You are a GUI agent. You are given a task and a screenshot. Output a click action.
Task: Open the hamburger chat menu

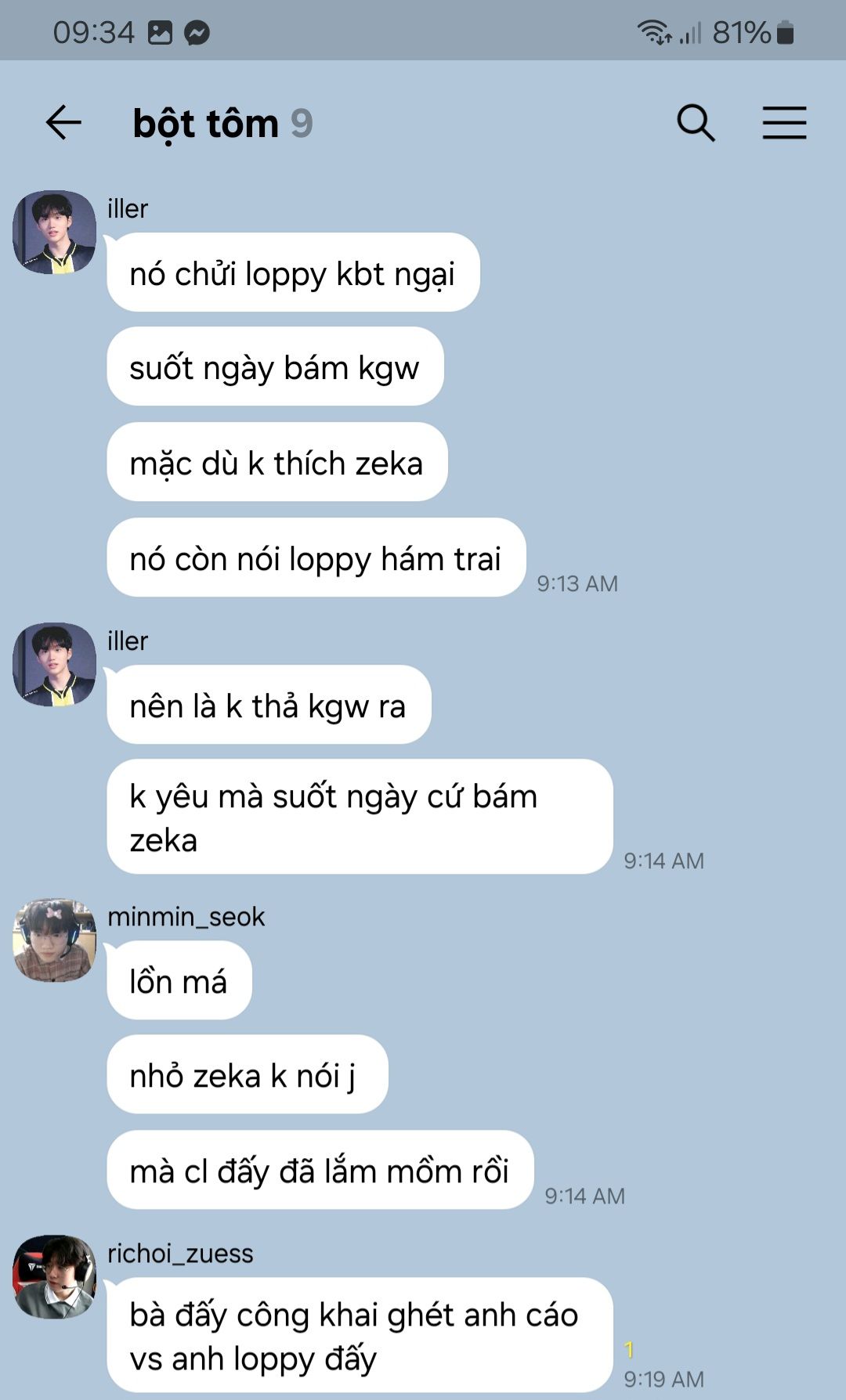784,123
